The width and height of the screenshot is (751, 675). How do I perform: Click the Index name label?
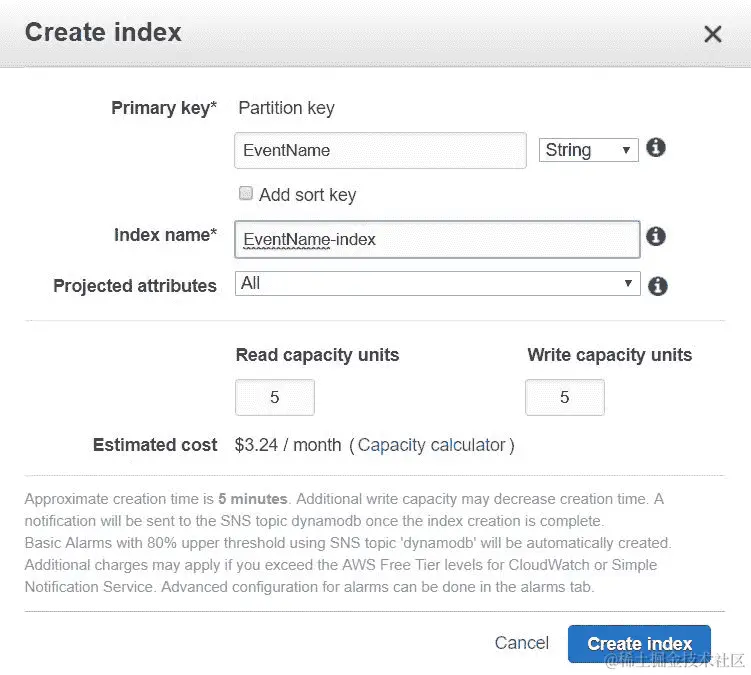pyautogui.click(x=165, y=235)
